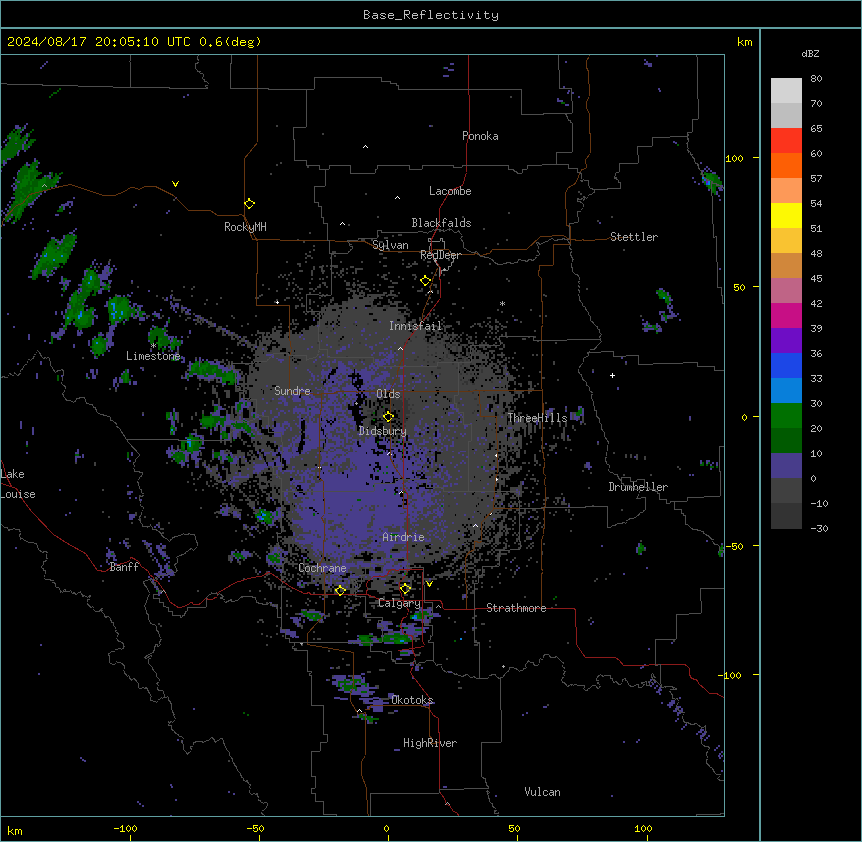This screenshot has height=842, width=862.
Task: Click the yellow V marker east of Calgary marker
Action: [429, 584]
